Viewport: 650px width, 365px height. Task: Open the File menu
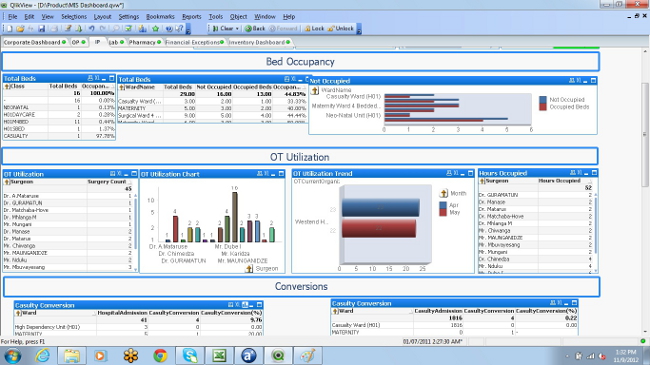tap(12, 17)
